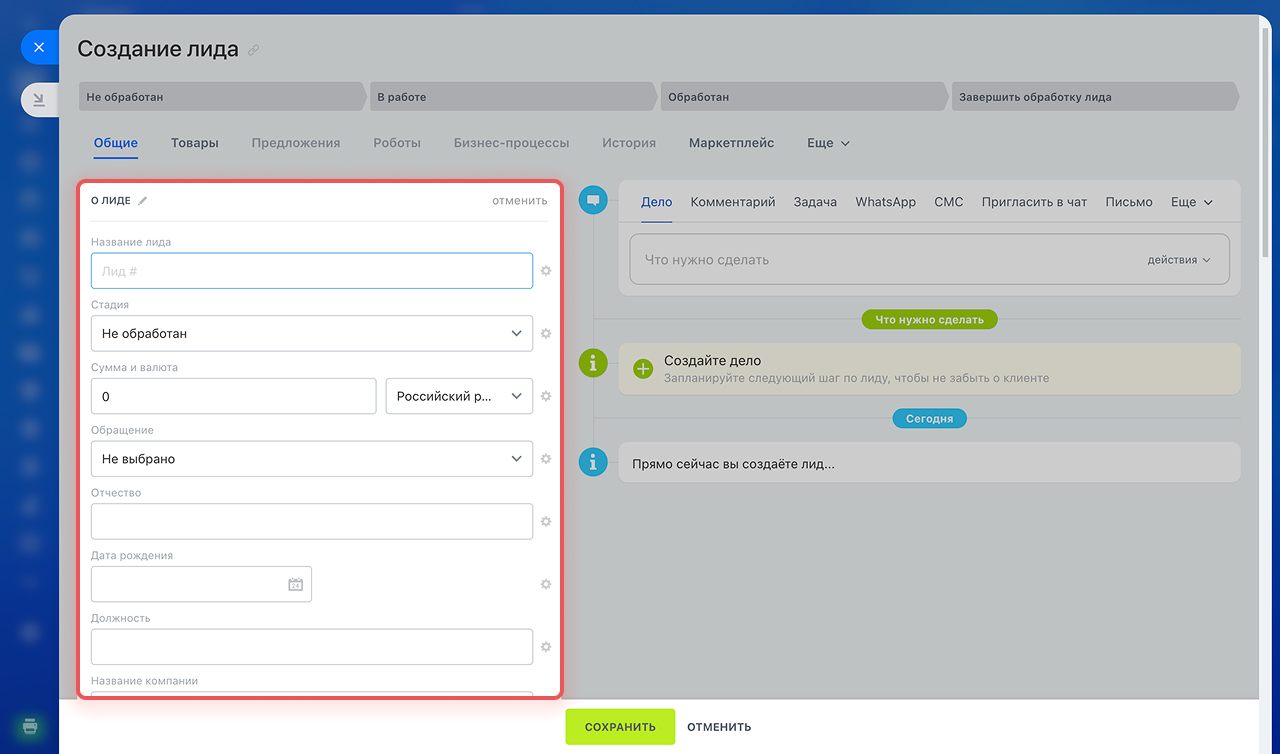Click отменить link in О ЛИДЕ section

pyautogui.click(x=520, y=200)
